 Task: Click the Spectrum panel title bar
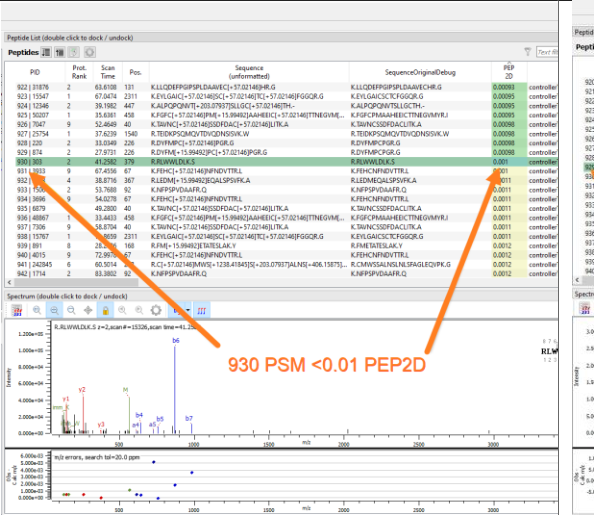(281, 296)
